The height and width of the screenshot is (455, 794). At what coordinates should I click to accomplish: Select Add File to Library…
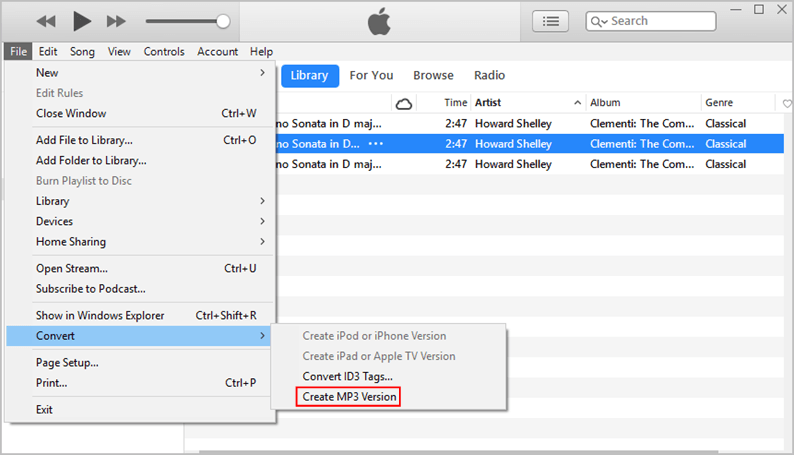pos(140,140)
